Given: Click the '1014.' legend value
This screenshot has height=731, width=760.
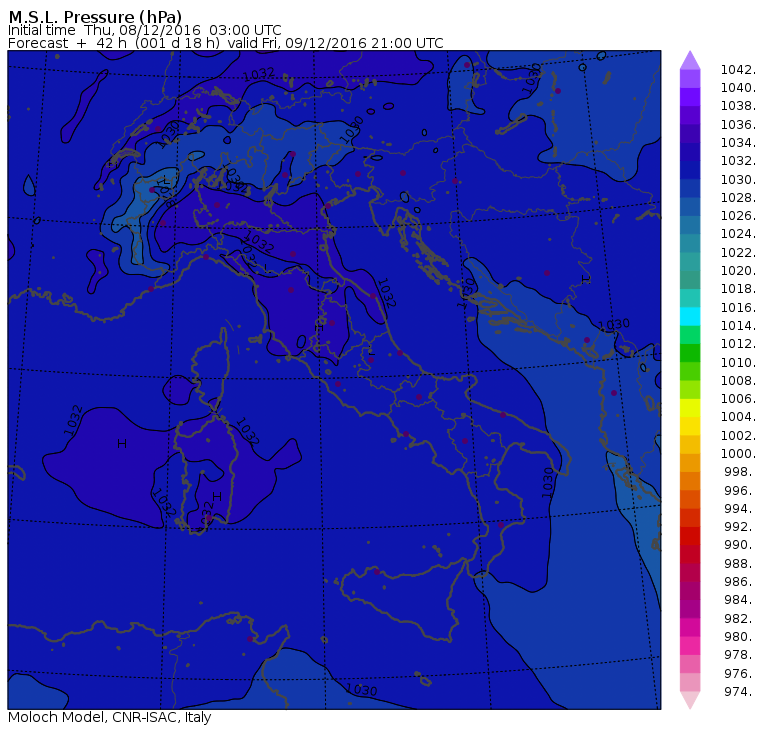Looking at the screenshot, I should tap(738, 325).
